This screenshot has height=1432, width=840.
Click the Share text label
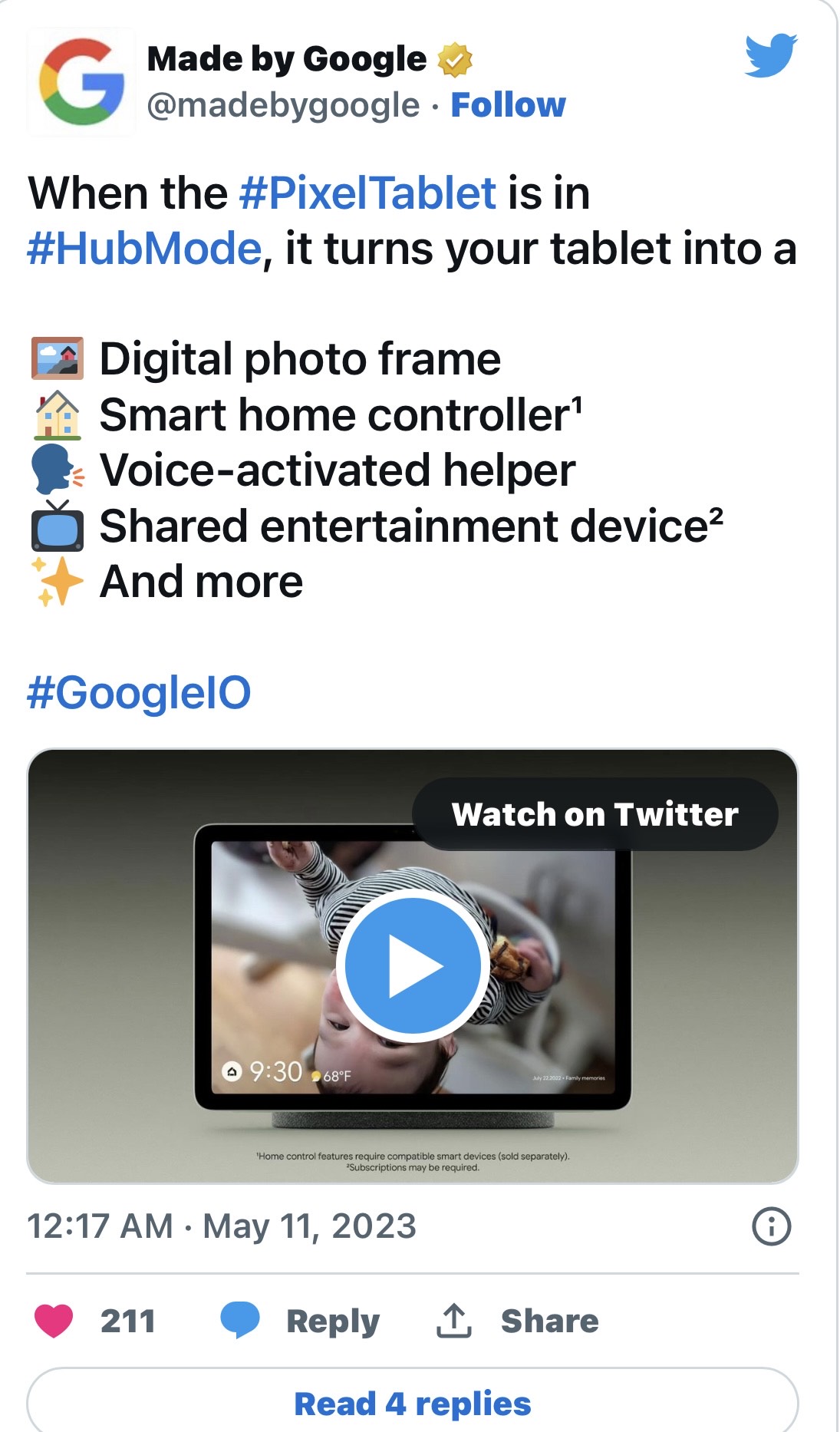click(549, 1321)
